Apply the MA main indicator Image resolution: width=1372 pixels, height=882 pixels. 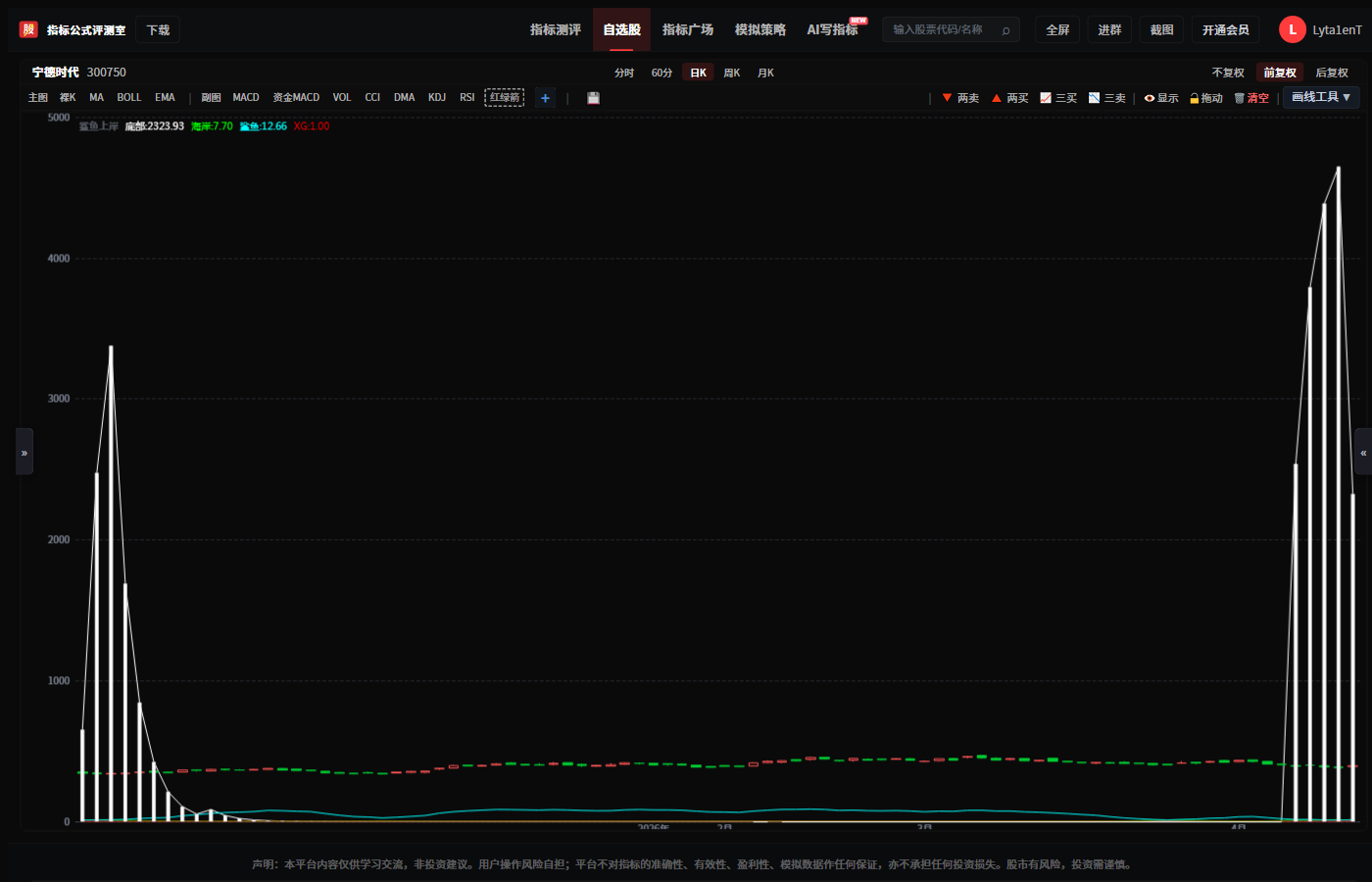(96, 98)
